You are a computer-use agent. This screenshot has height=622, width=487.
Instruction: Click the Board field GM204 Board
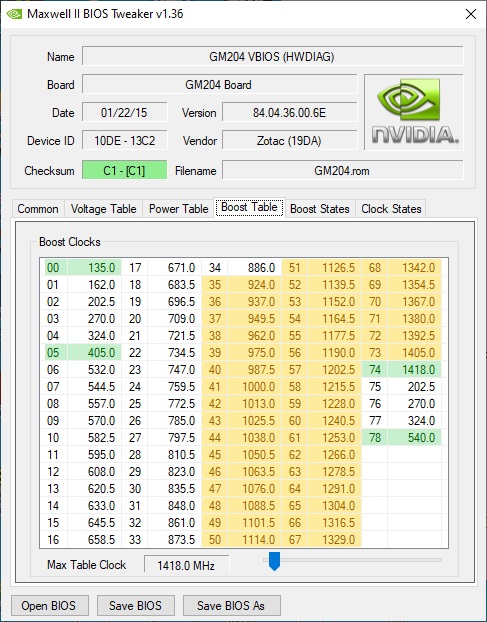[219, 85]
